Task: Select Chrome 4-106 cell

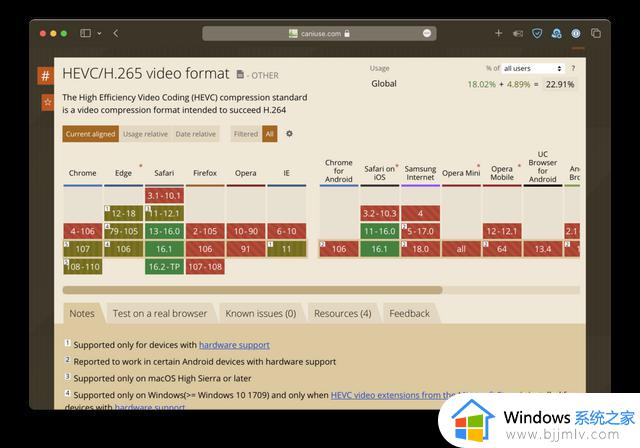Action: [x=82, y=231]
